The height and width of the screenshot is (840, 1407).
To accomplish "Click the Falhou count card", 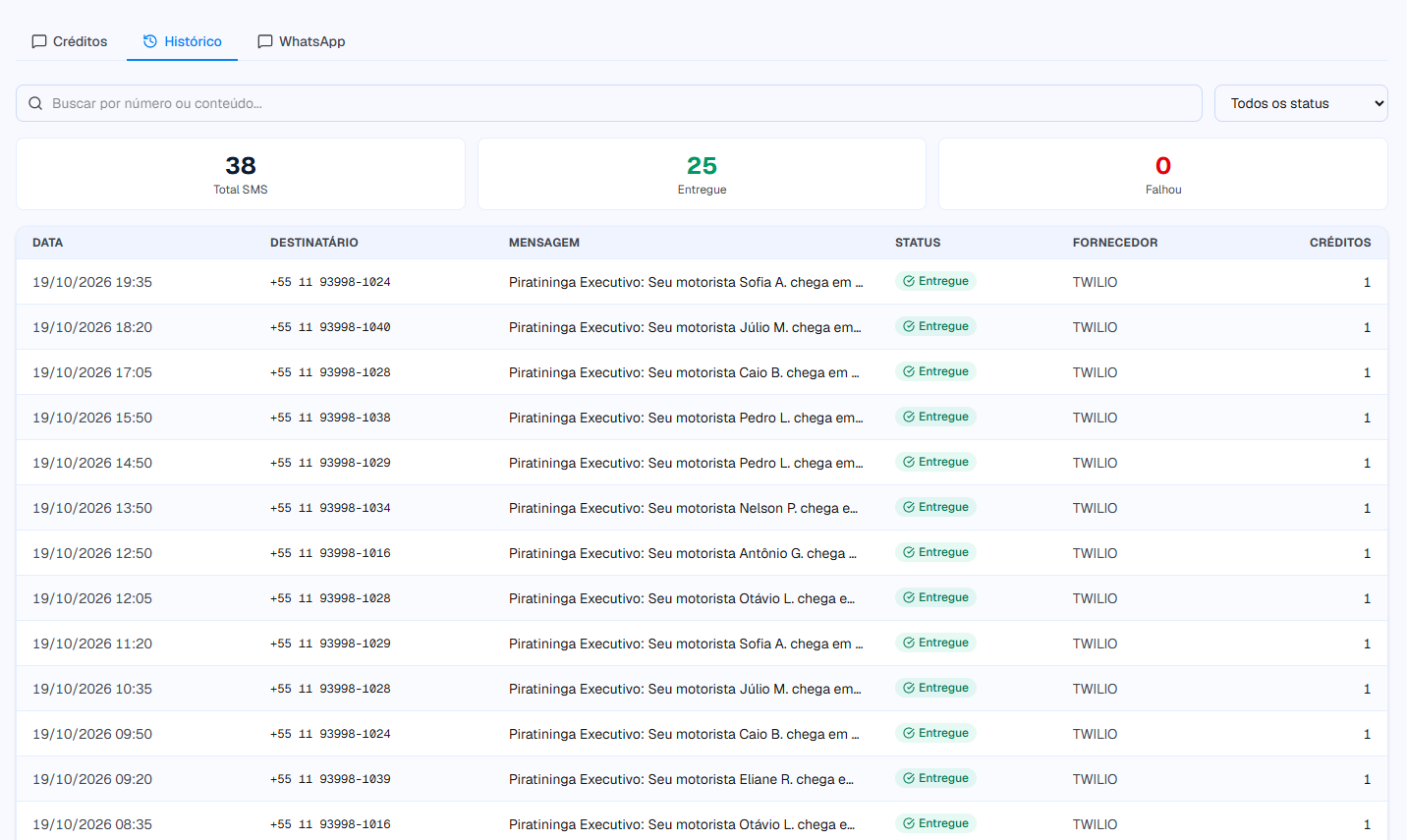I will (1163, 174).
